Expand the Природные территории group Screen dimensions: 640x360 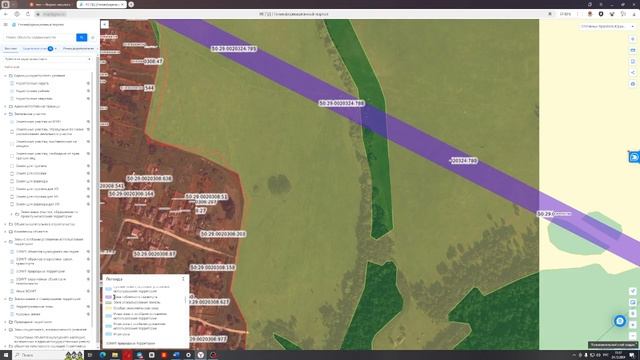click(5, 322)
